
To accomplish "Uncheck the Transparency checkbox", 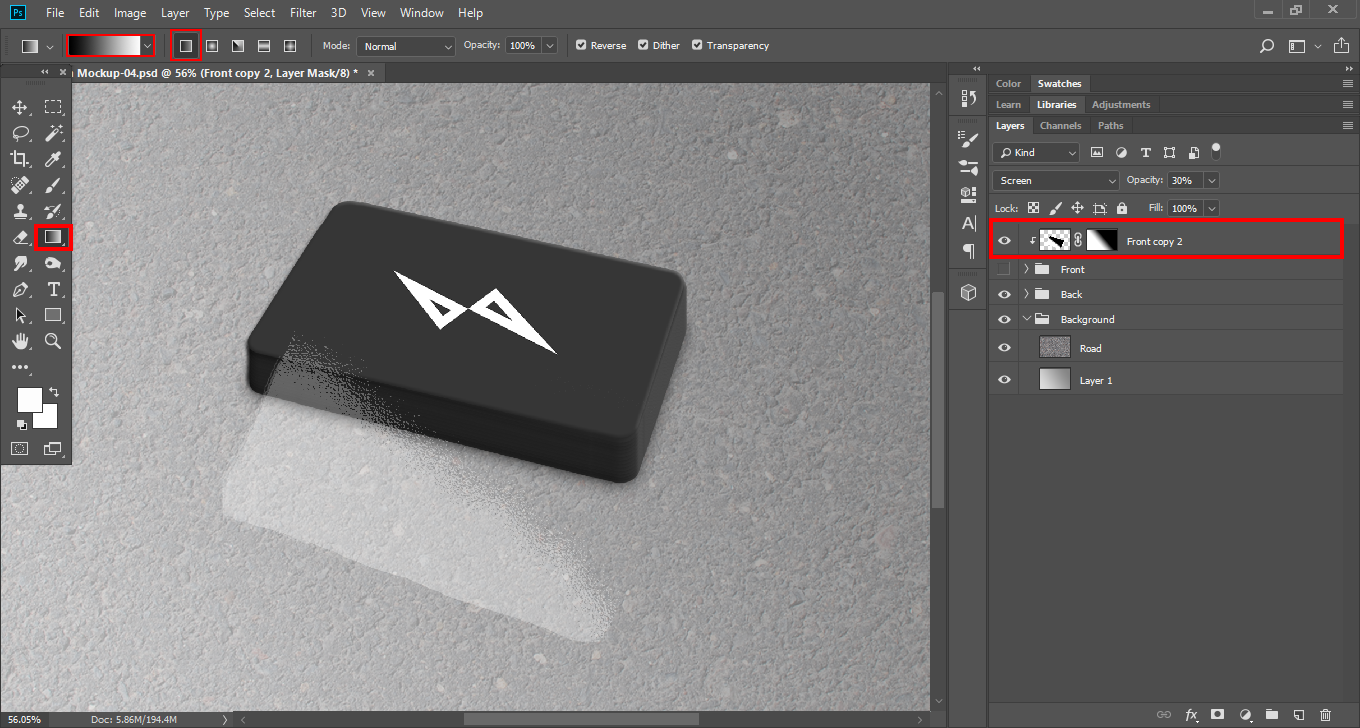I will [x=697, y=46].
